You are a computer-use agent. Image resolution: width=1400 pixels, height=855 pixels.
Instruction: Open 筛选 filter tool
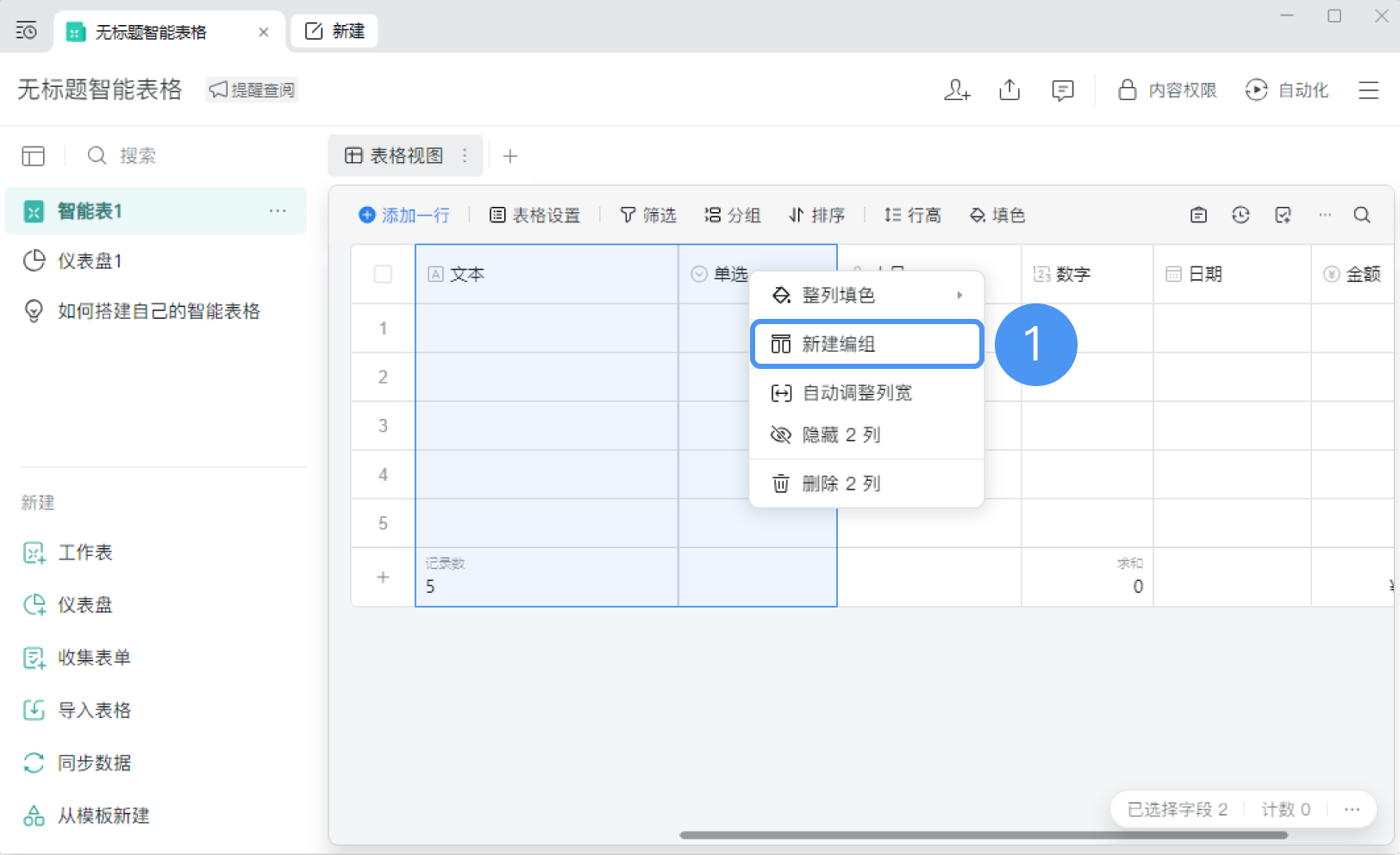click(x=648, y=215)
